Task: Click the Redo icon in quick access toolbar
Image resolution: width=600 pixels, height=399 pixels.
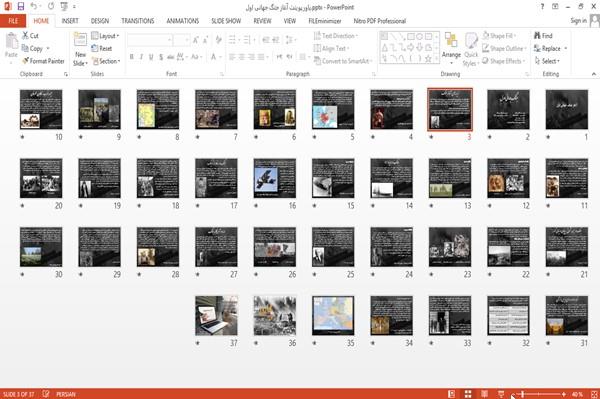Action: (51, 7)
